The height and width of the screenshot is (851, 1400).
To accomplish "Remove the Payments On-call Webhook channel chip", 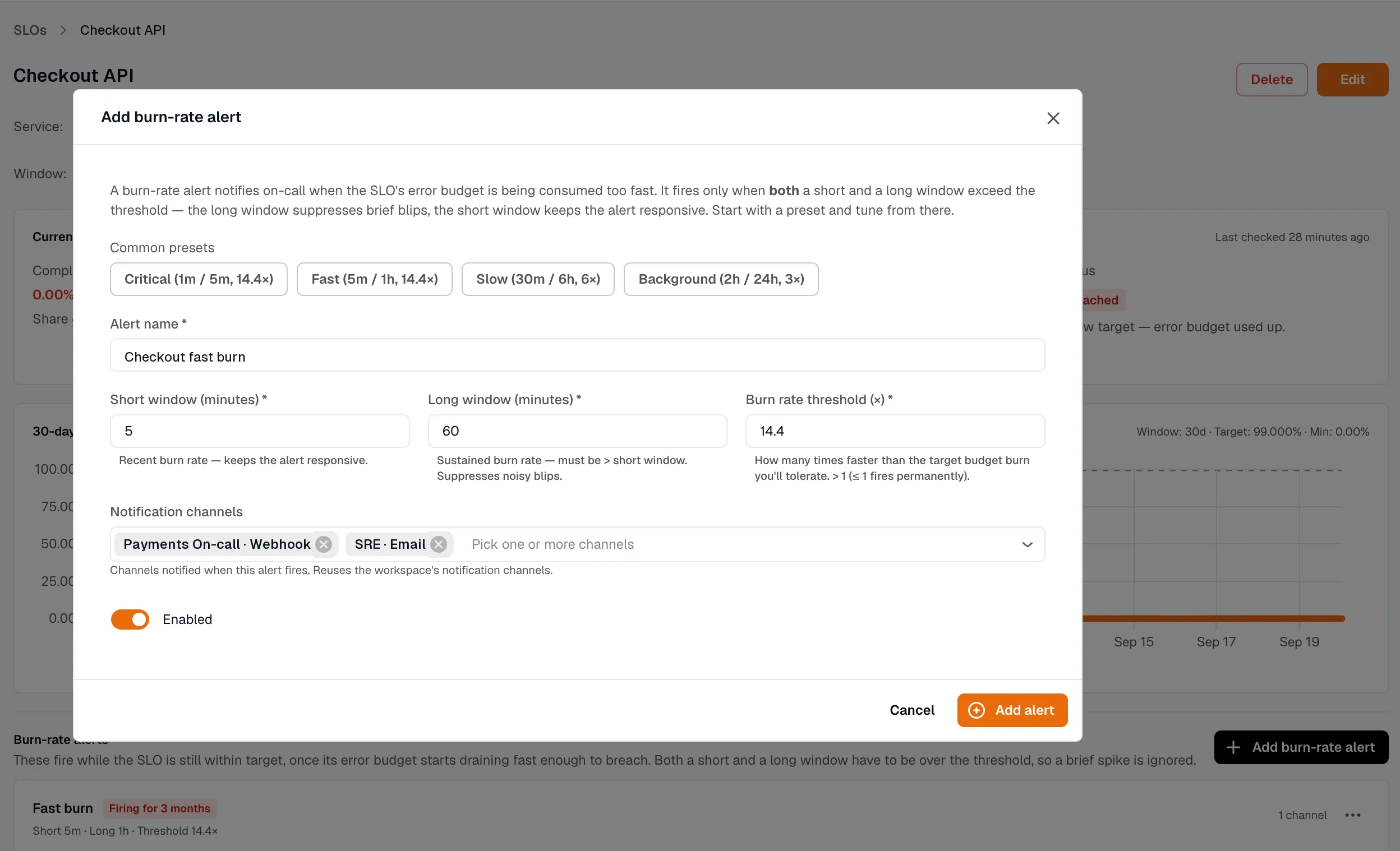I will 324,544.
